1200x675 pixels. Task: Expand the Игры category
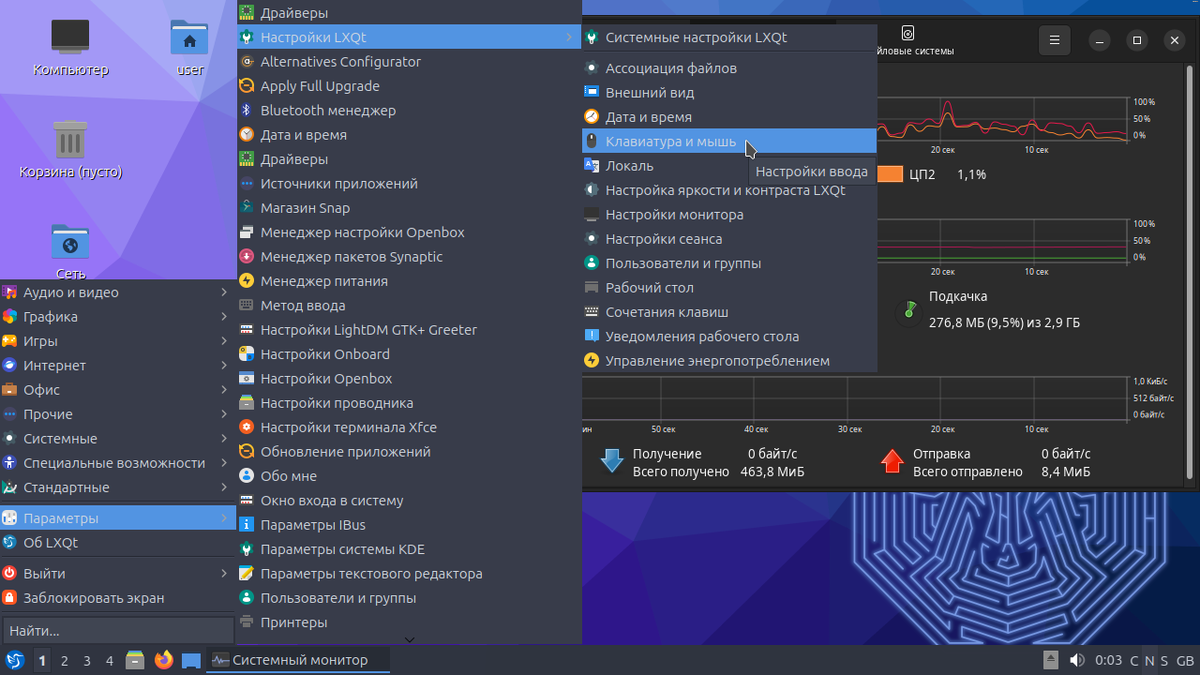click(x=118, y=341)
